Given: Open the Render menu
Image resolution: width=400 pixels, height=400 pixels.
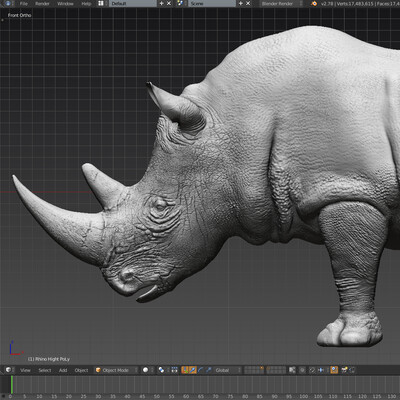Looking at the screenshot, I should click(42, 4).
